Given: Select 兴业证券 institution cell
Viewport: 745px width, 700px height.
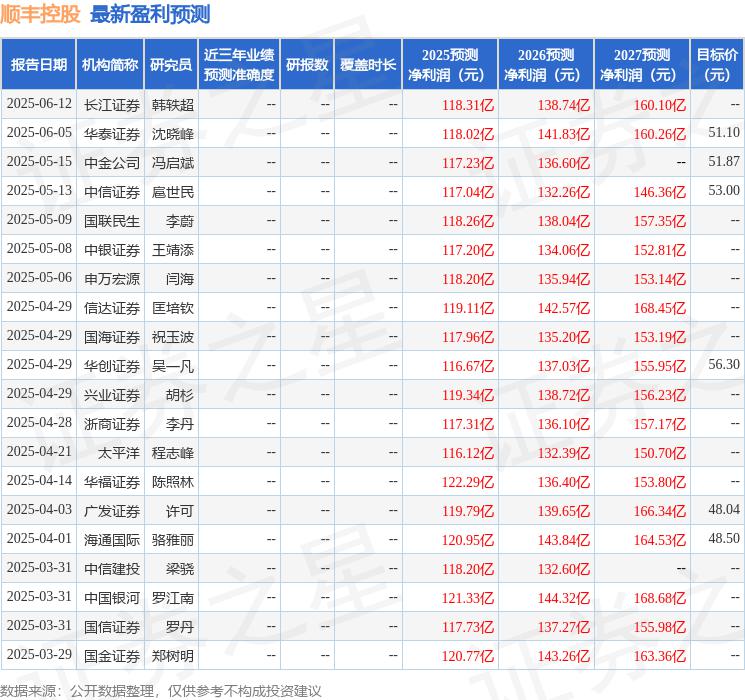Looking at the screenshot, I should [112, 395].
